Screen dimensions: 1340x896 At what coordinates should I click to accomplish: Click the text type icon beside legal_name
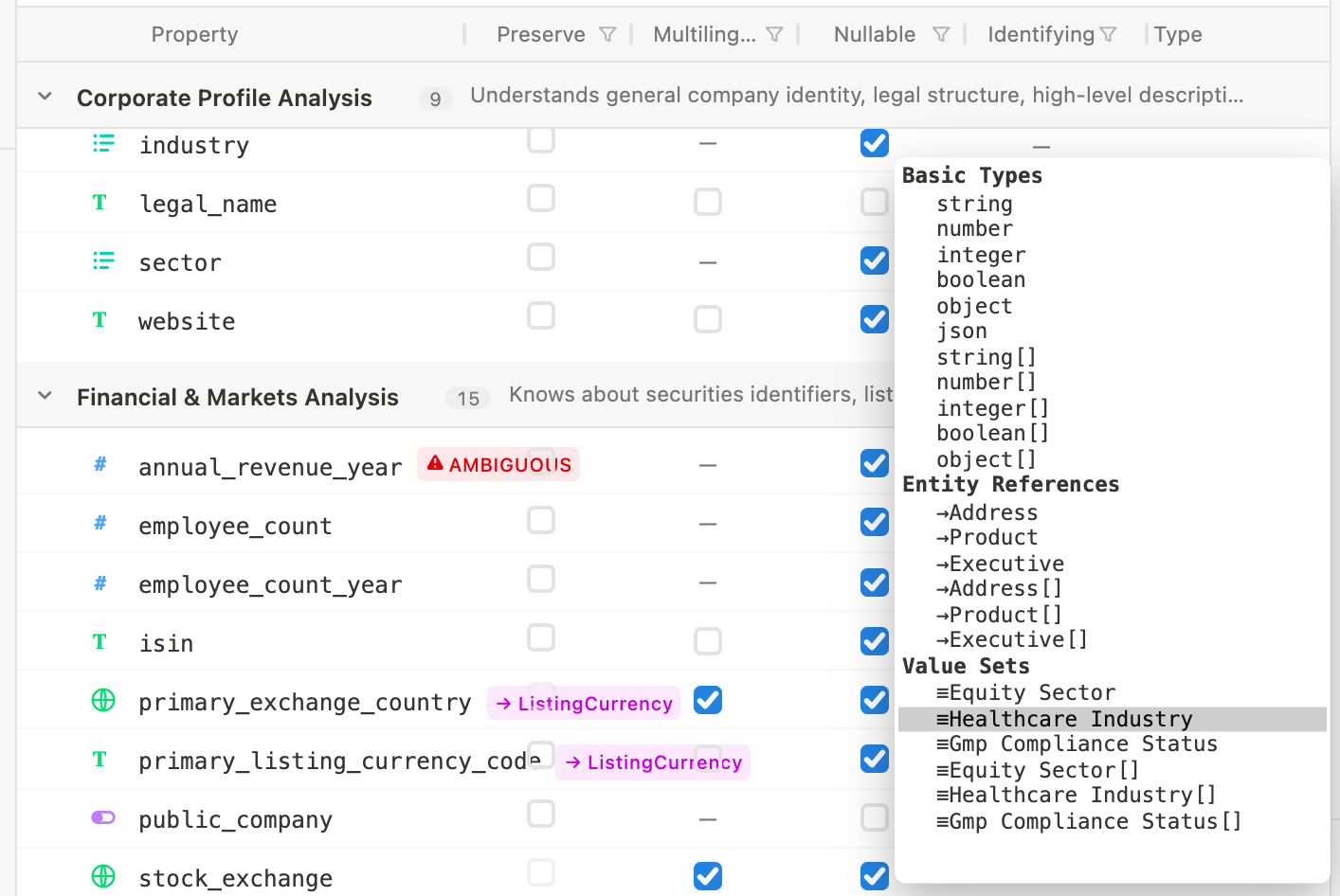(100, 203)
